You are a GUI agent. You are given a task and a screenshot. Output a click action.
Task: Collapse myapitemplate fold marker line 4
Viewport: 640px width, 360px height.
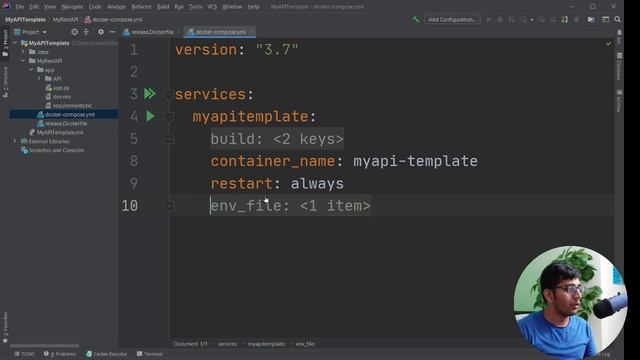click(x=169, y=117)
